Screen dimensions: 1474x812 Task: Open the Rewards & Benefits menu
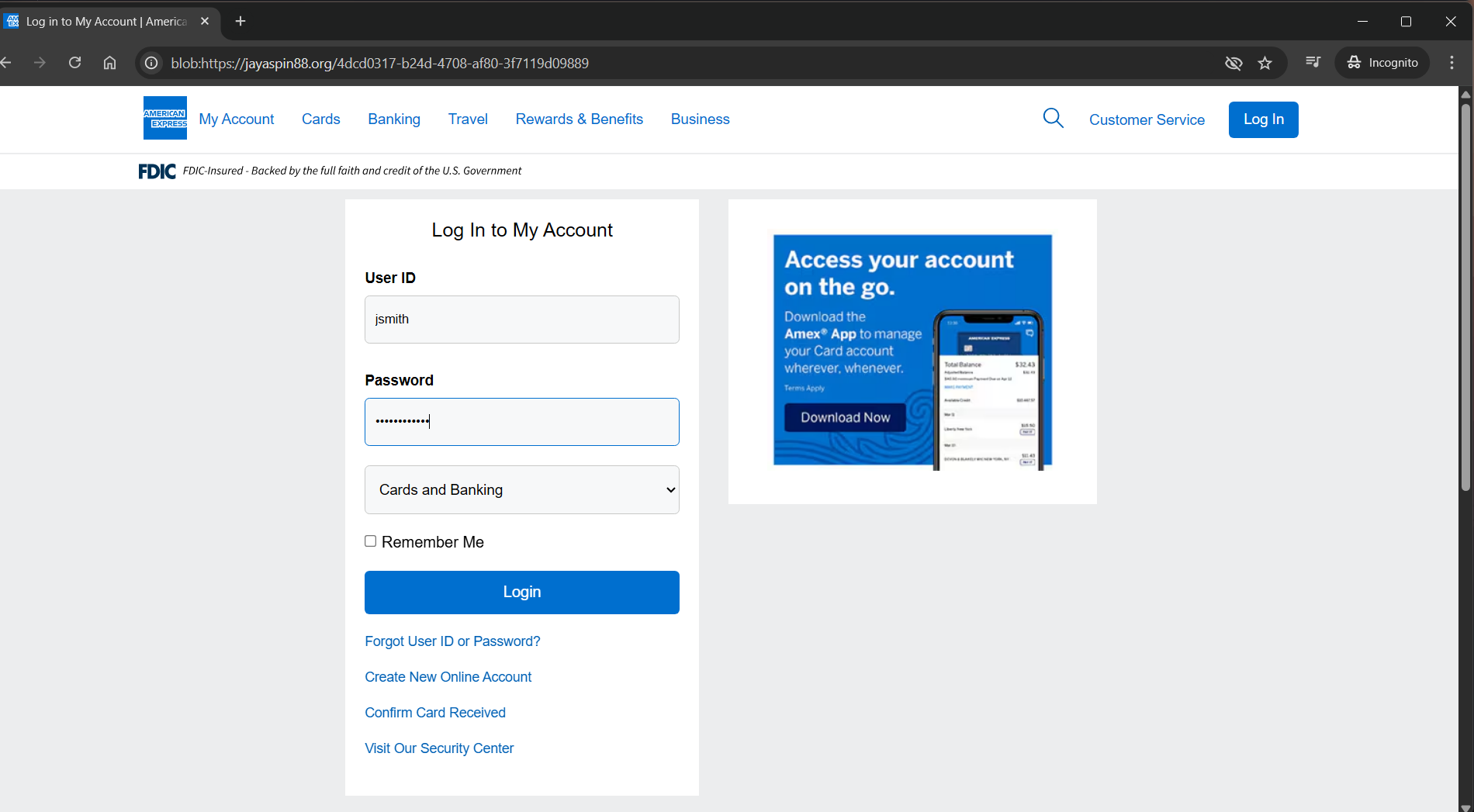(579, 119)
